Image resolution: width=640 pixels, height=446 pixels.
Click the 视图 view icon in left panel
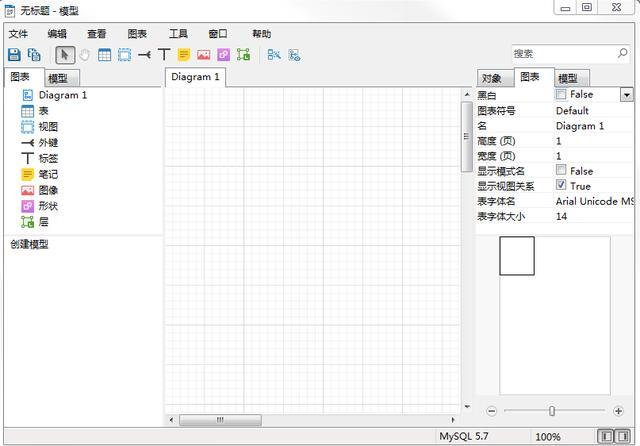tap(27, 127)
